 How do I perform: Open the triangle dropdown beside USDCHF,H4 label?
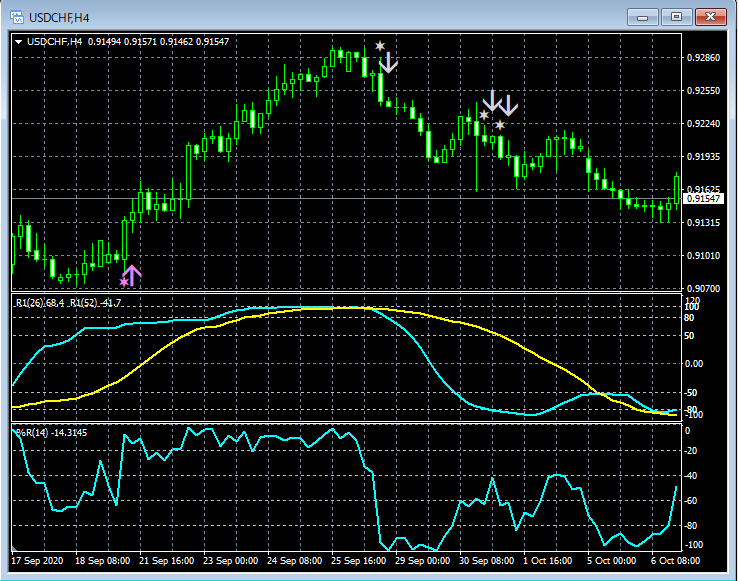(18, 42)
